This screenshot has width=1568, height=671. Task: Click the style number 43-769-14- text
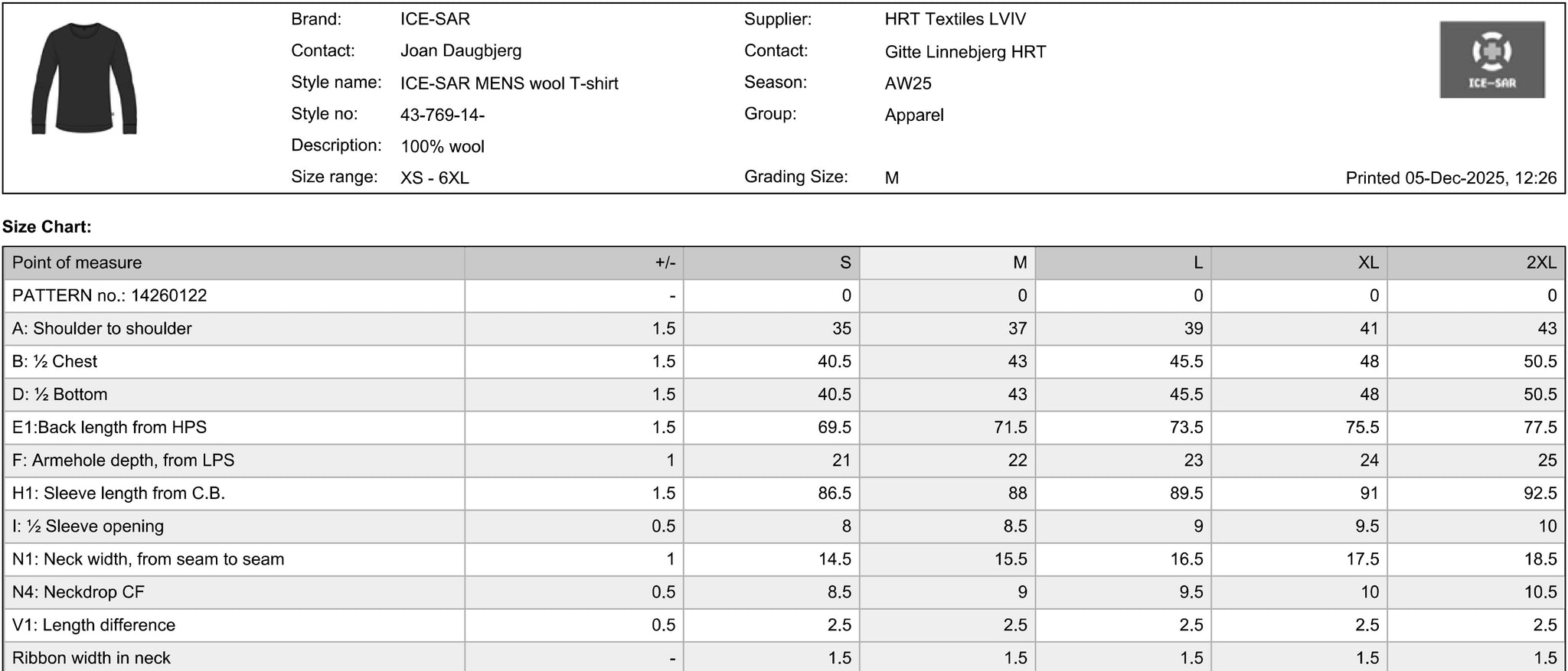pos(443,115)
